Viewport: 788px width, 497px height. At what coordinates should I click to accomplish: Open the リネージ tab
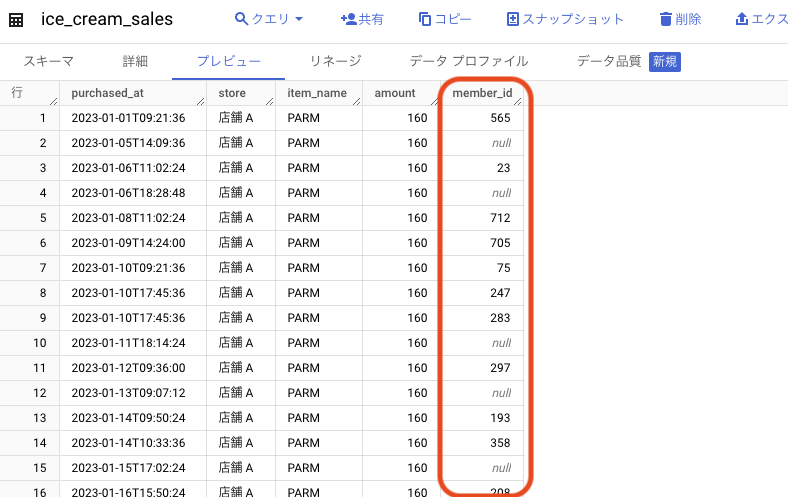335,61
